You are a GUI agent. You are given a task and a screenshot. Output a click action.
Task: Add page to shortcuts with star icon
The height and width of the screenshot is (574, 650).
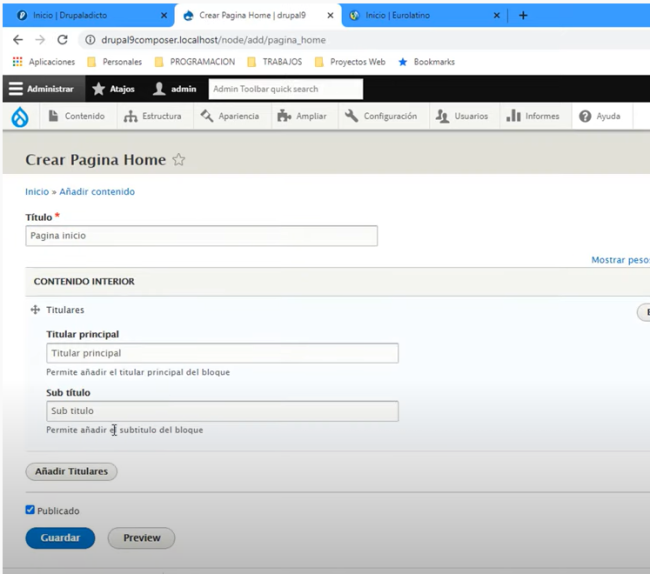(179, 160)
